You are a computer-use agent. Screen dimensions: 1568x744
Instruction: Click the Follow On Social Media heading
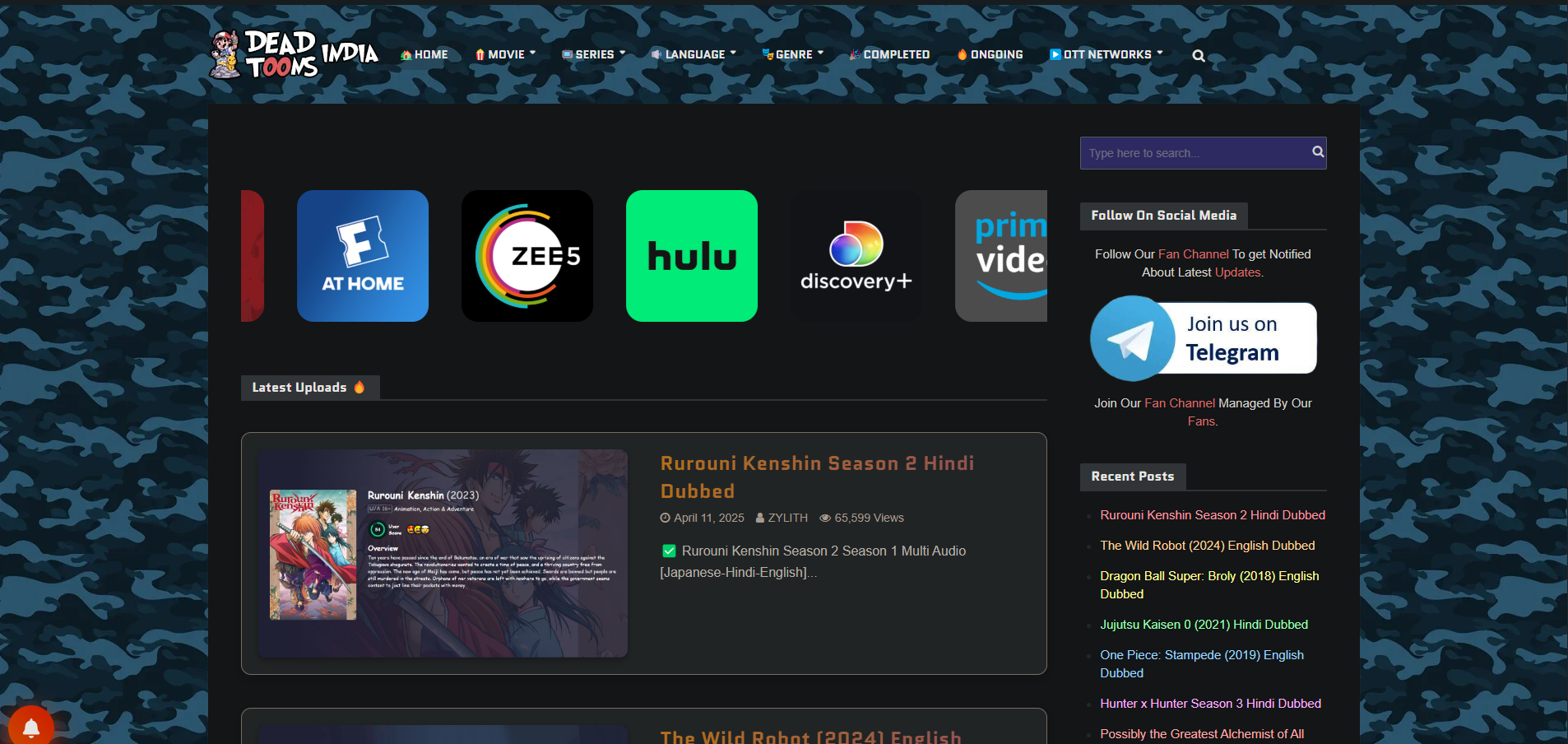click(1164, 216)
